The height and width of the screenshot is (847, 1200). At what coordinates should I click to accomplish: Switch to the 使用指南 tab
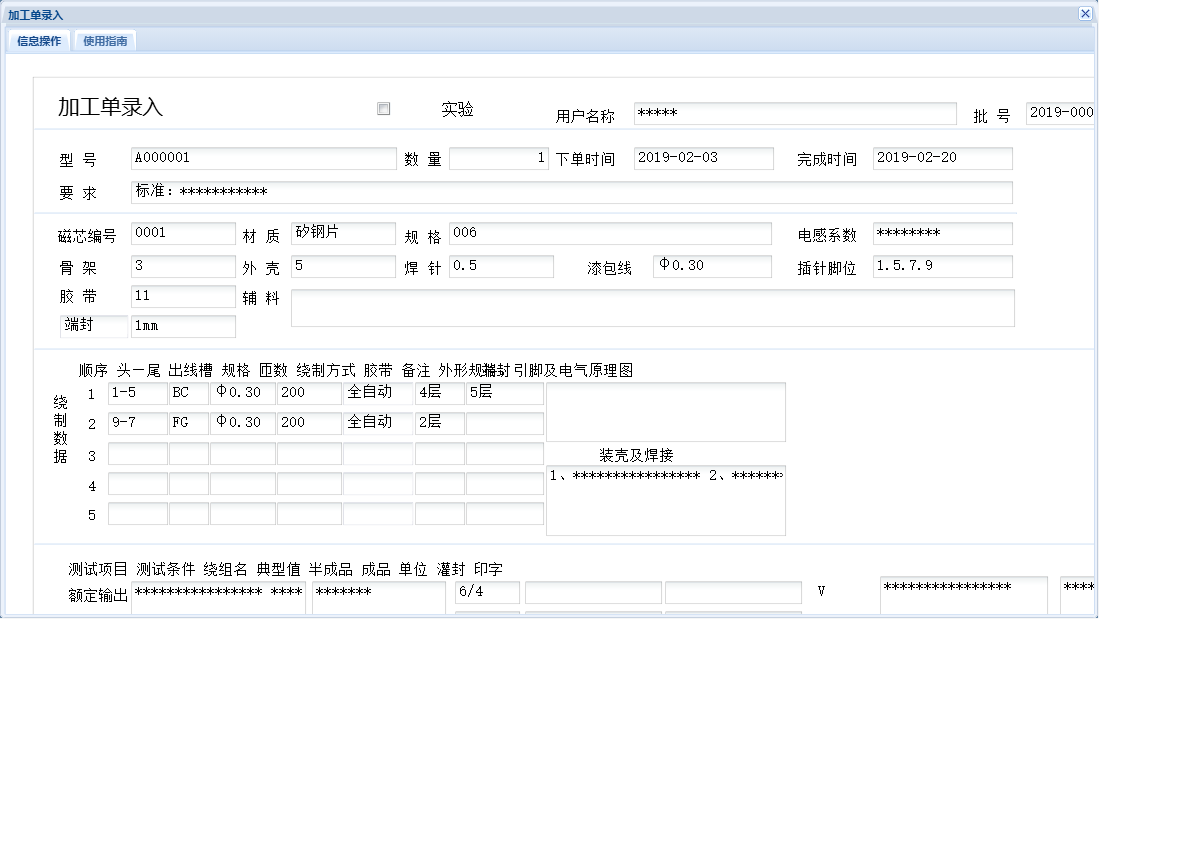click(x=104, y=41)
